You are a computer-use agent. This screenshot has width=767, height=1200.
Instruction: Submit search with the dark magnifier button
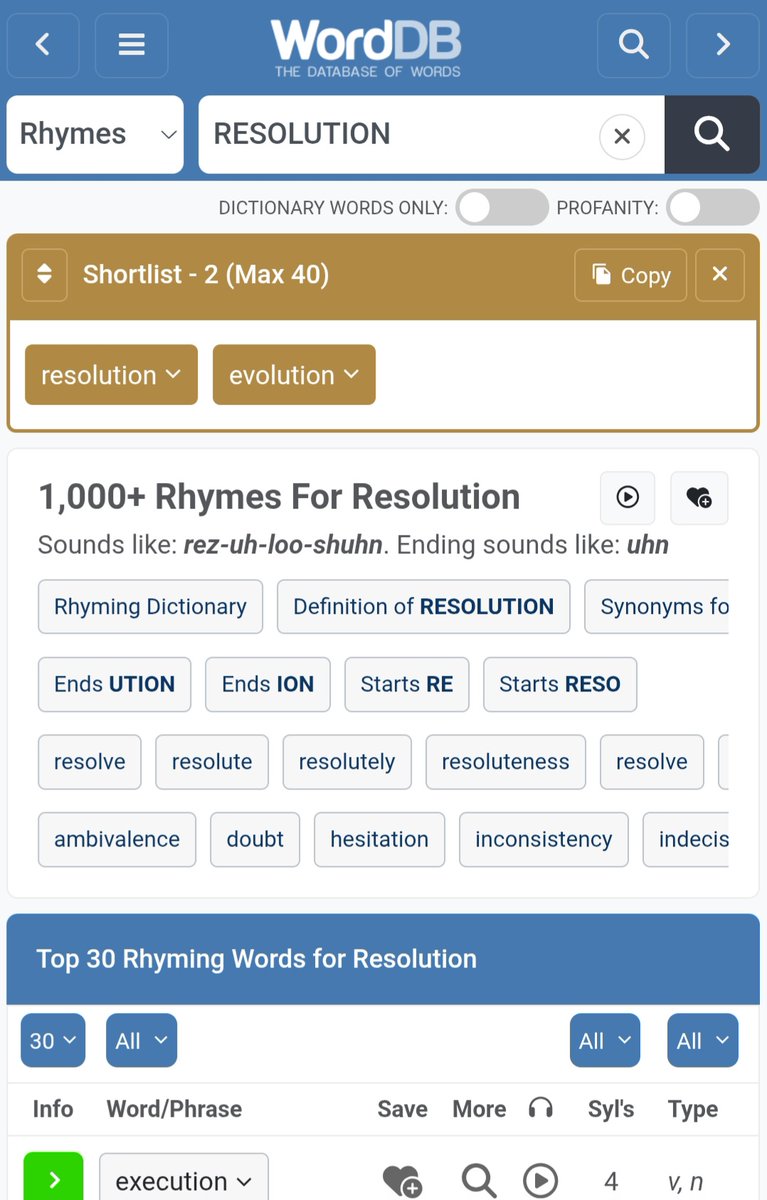[x=712, y=134]
